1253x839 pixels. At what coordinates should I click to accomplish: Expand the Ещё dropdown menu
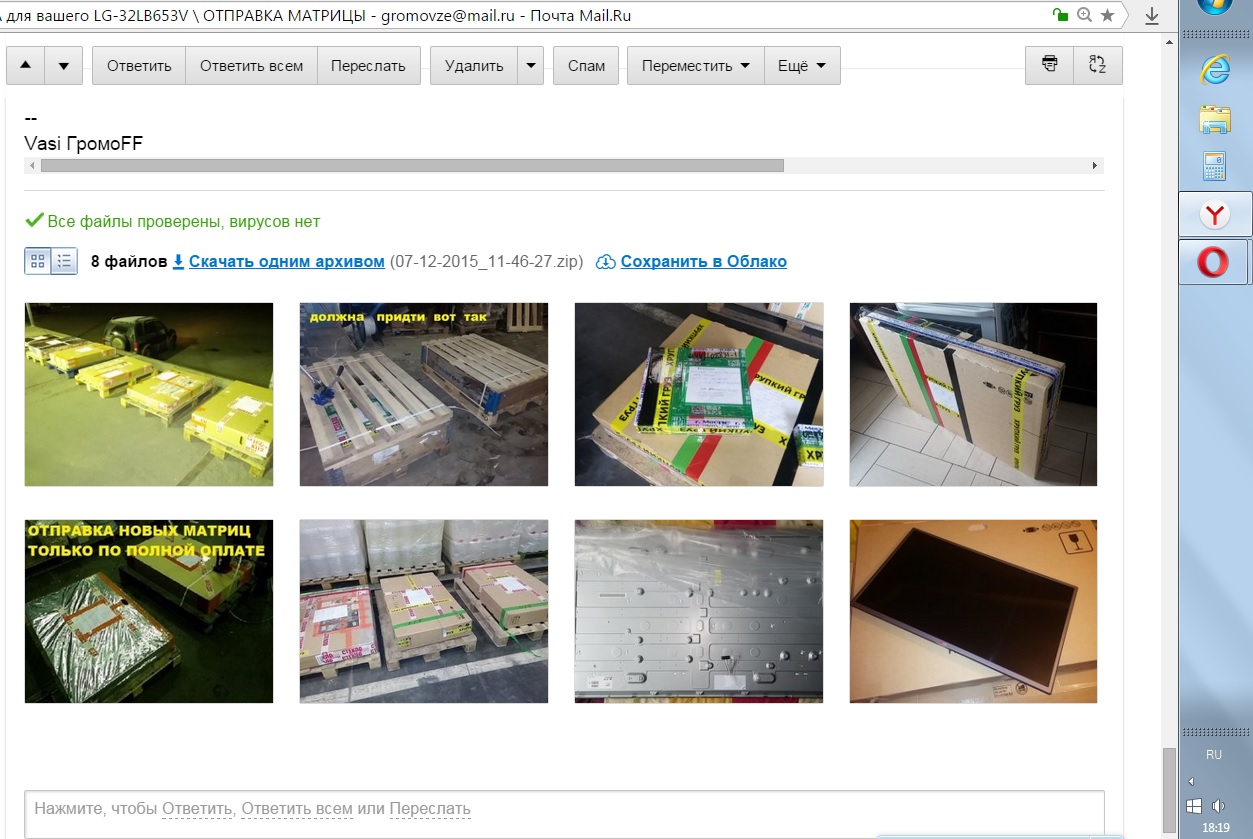(802, 66)
